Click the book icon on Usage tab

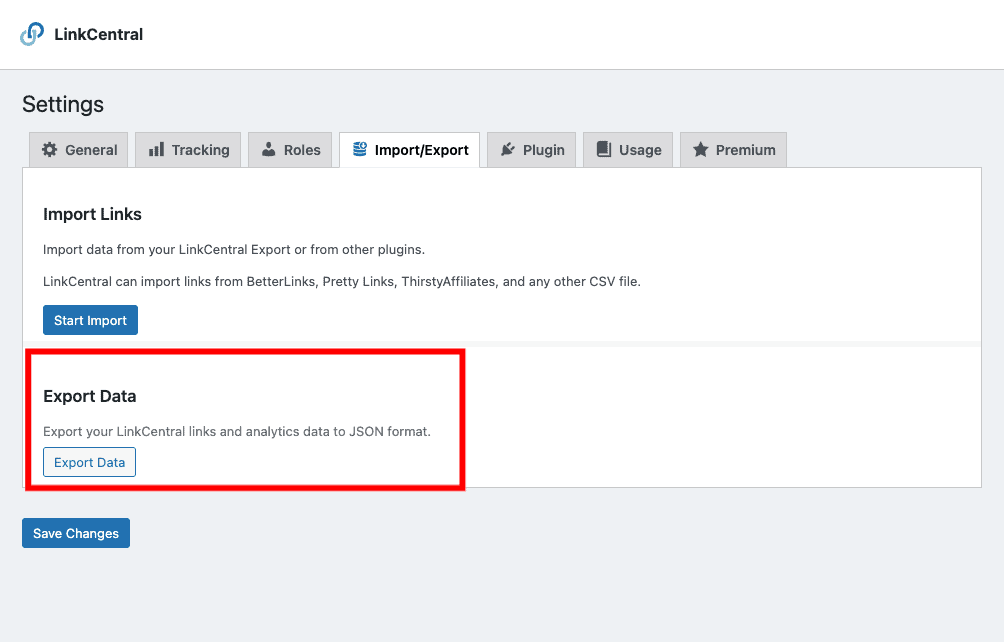point(604,149)
